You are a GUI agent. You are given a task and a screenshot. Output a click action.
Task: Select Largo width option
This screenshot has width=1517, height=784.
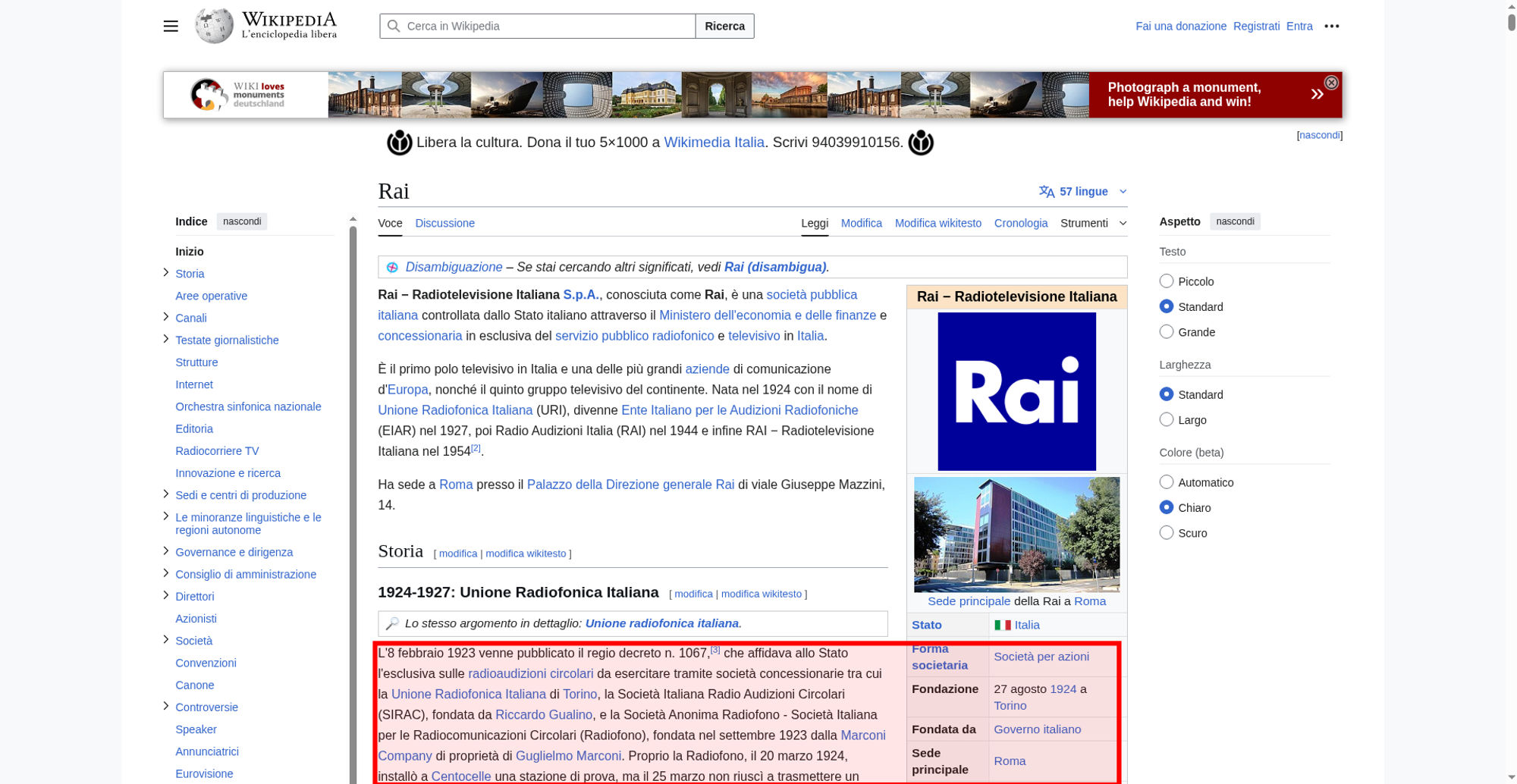(x=1167, y=419)
